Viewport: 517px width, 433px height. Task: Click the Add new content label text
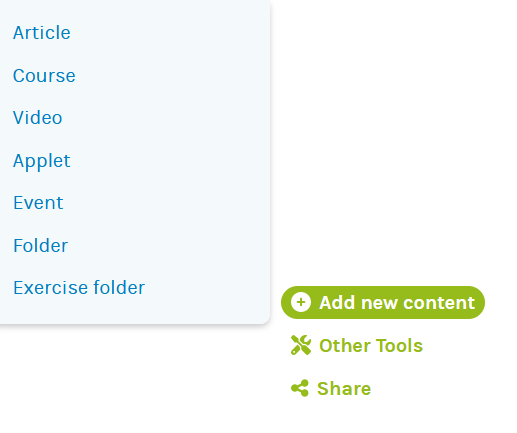pos(397,303)
